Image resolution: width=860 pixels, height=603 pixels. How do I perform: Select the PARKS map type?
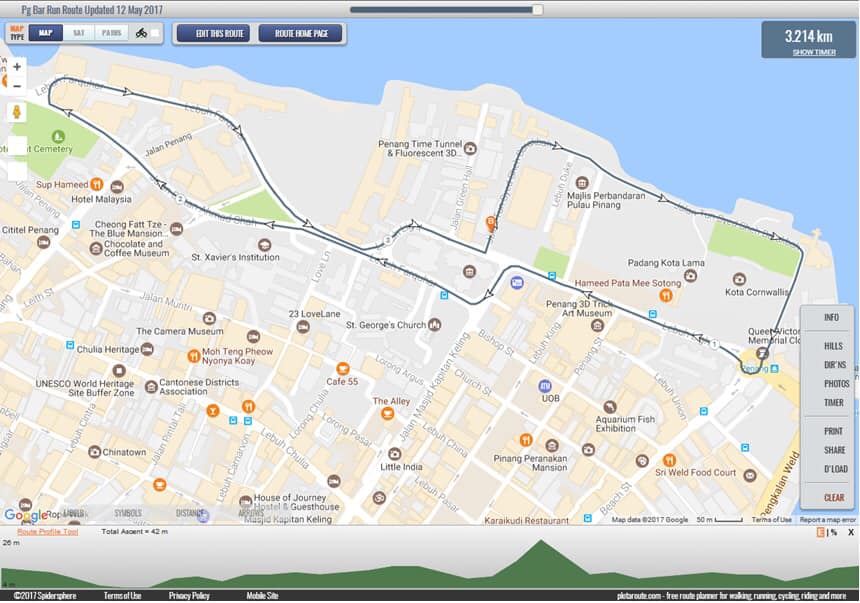111,33
